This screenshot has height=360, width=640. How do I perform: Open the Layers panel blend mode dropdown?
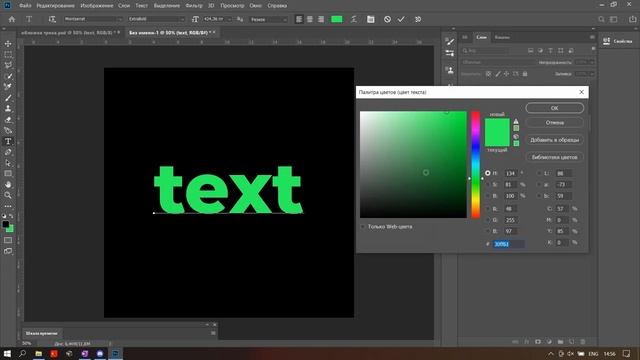pyautogui.click(x=498, y=62)
